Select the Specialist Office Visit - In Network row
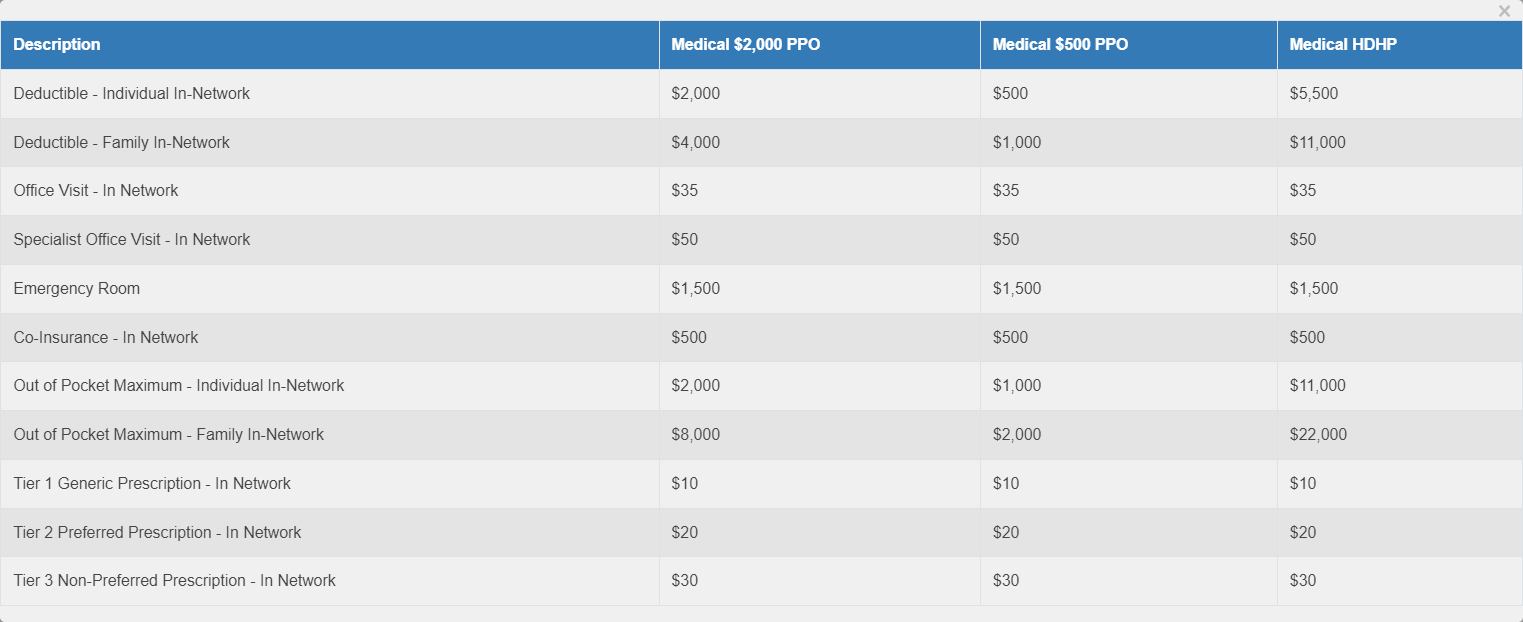Screen dimensions: 1523x622 coord(761,240)
